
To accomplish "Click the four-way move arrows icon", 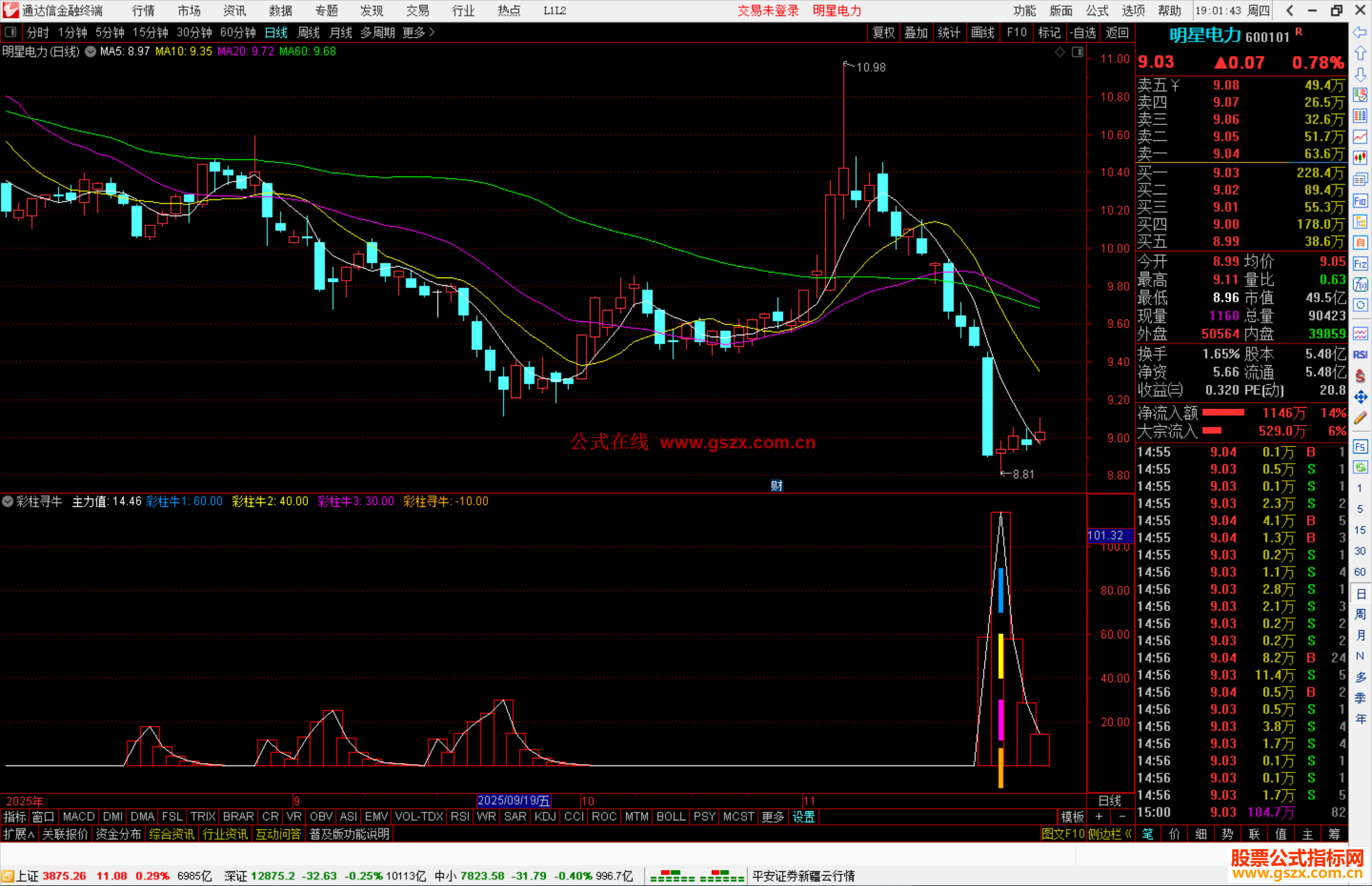I will (x=1360, y=397).
